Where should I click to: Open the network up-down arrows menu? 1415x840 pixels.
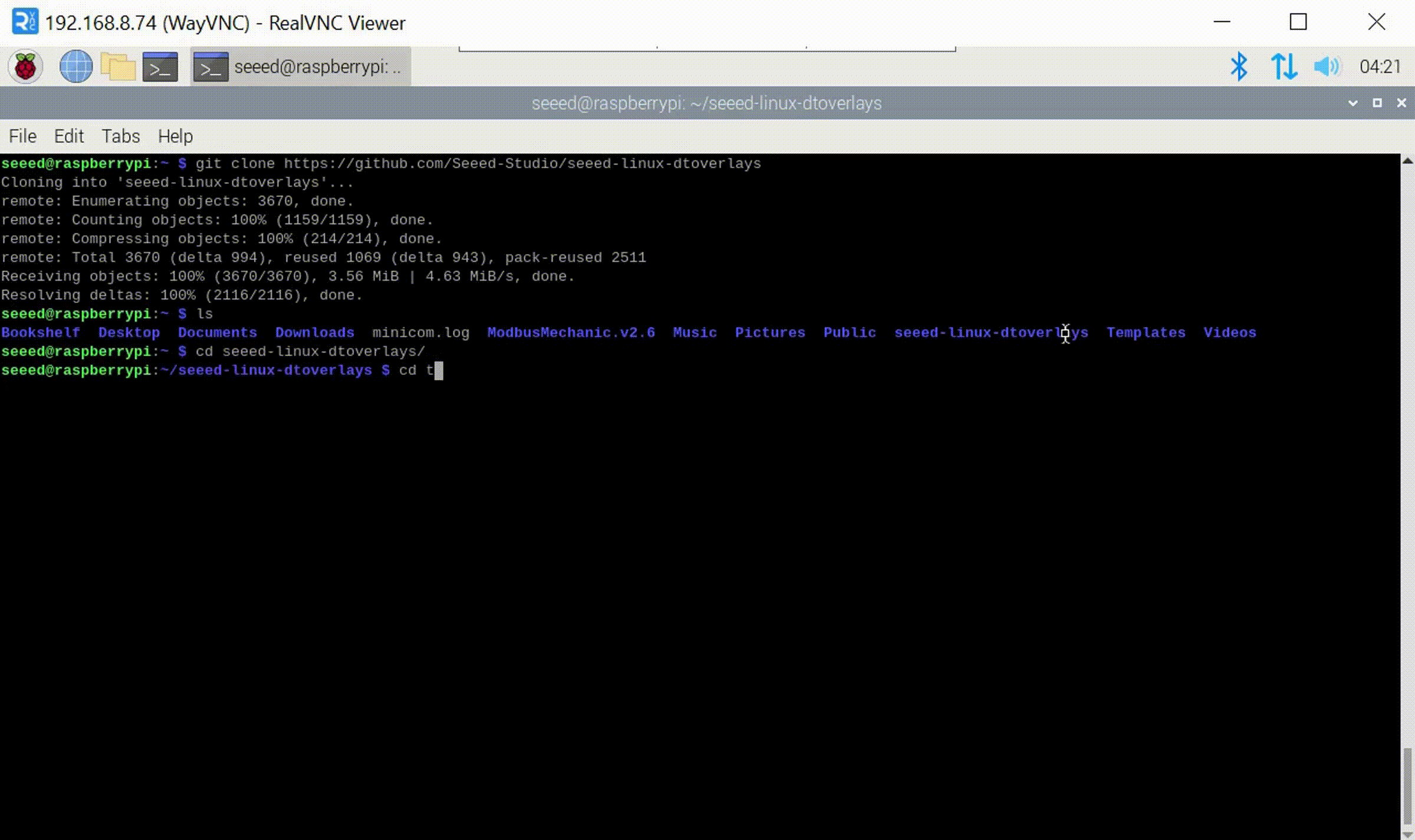(x=1284, y=67)
